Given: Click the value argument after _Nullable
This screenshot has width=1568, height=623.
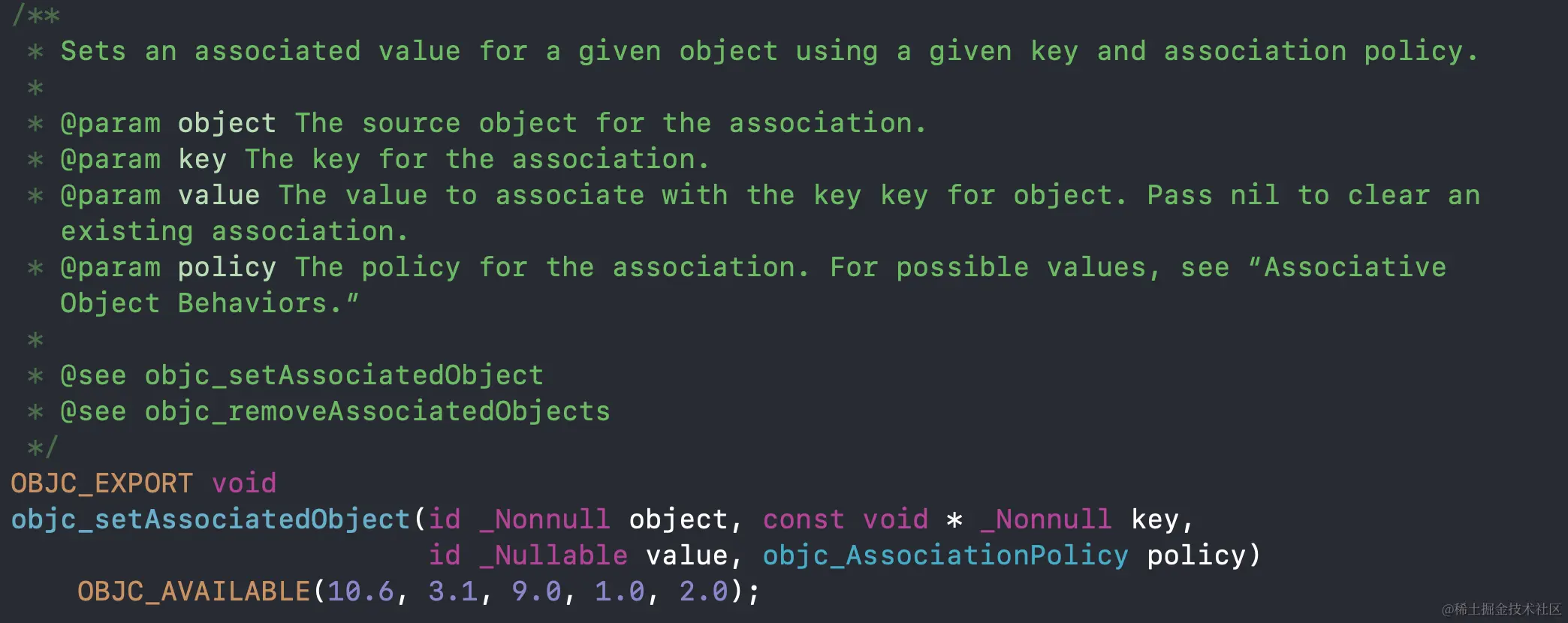Looking at the screenshot, I should [x=686, y=555].
